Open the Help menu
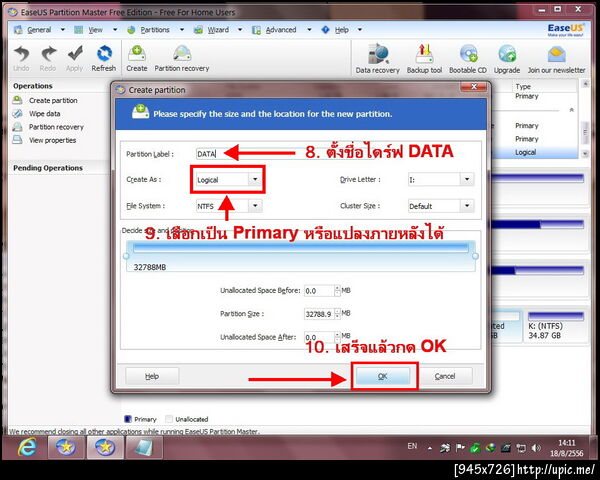Screen dimensions: 600x480 click(342, 30)
